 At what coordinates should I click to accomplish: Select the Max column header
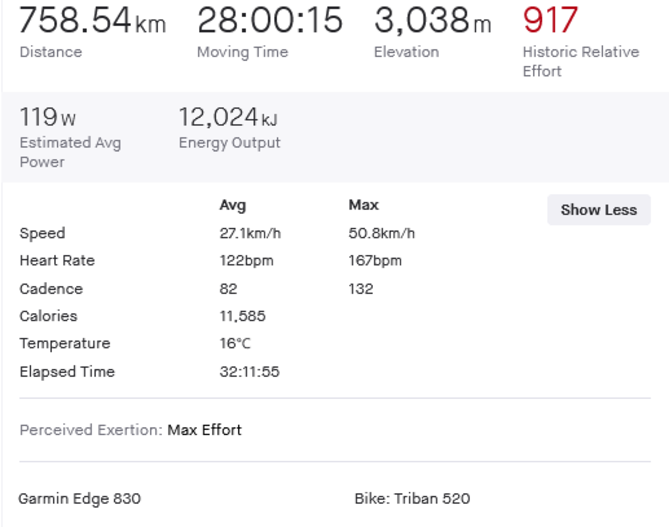click(363, 205)
